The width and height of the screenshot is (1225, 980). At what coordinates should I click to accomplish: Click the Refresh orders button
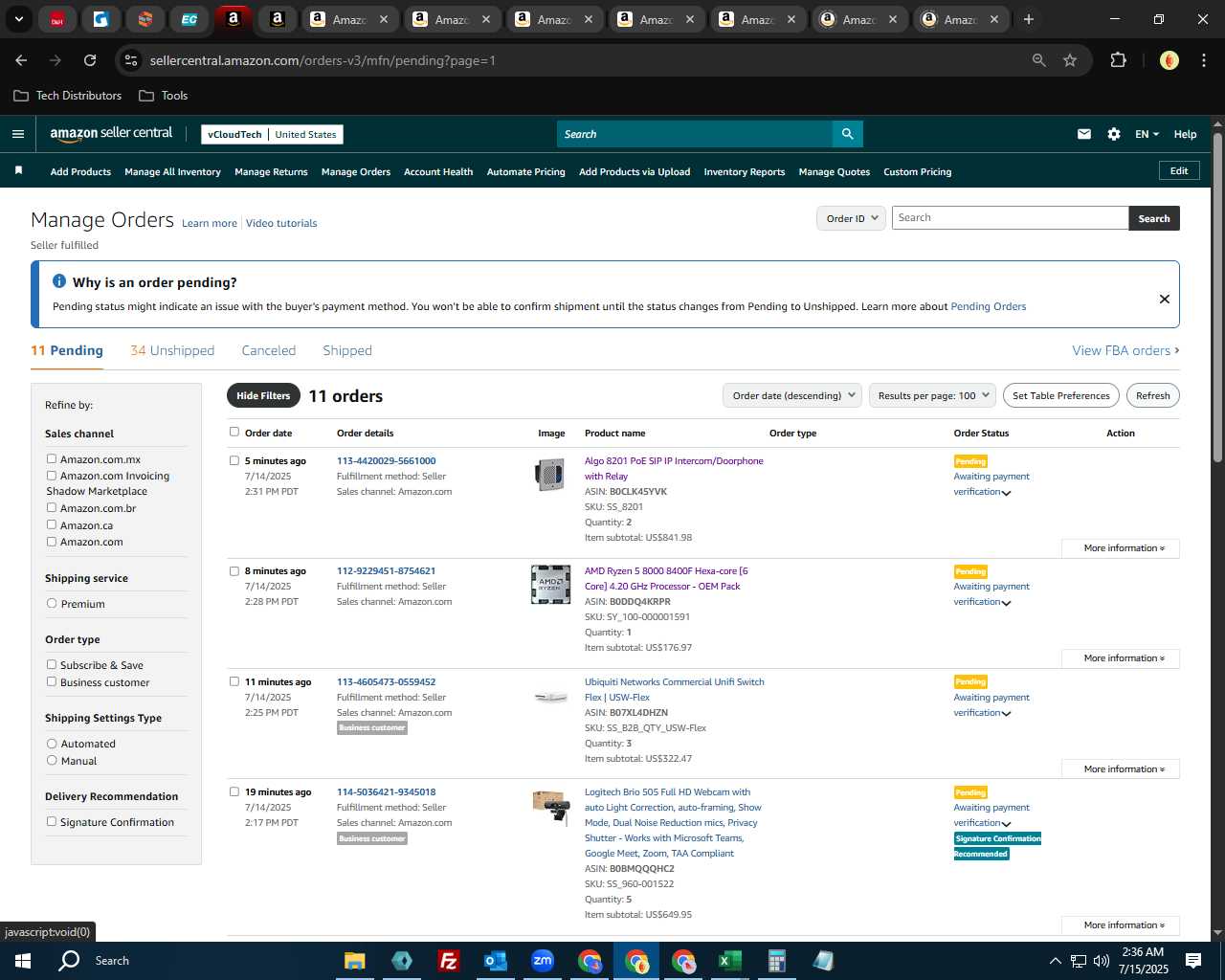point(1153,395)
